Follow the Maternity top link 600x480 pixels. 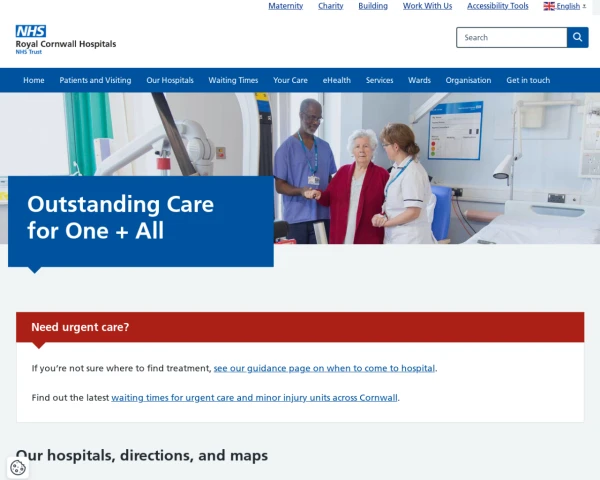click(x=285, y=6)
